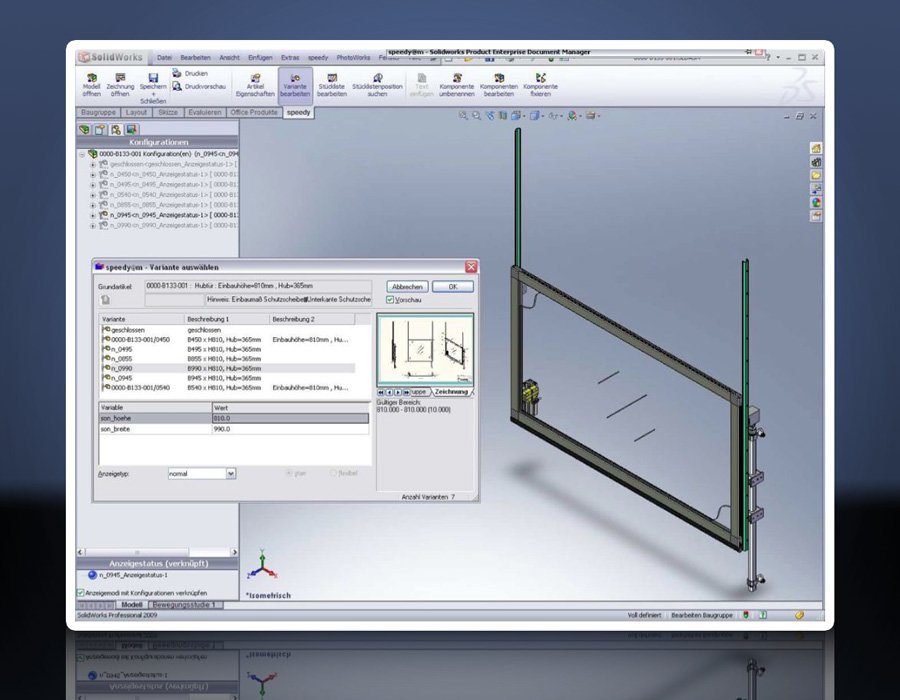Open Design Library task pane icon

click(816, 162)
